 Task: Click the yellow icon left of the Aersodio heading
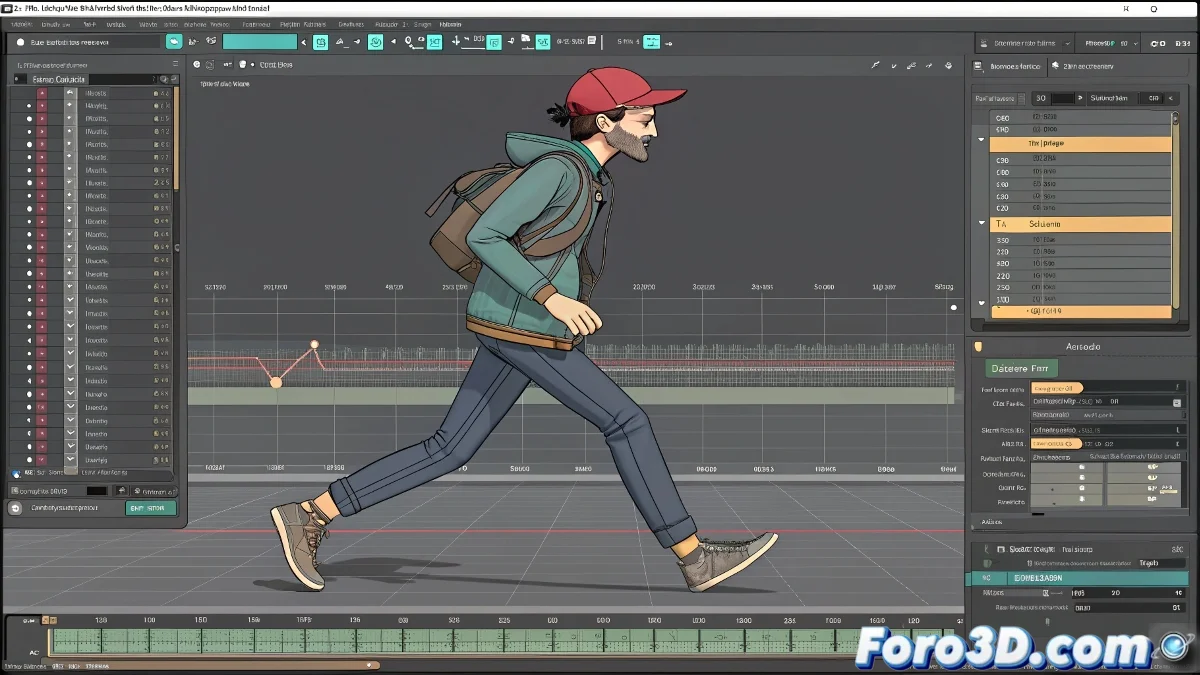coord(978,347)
